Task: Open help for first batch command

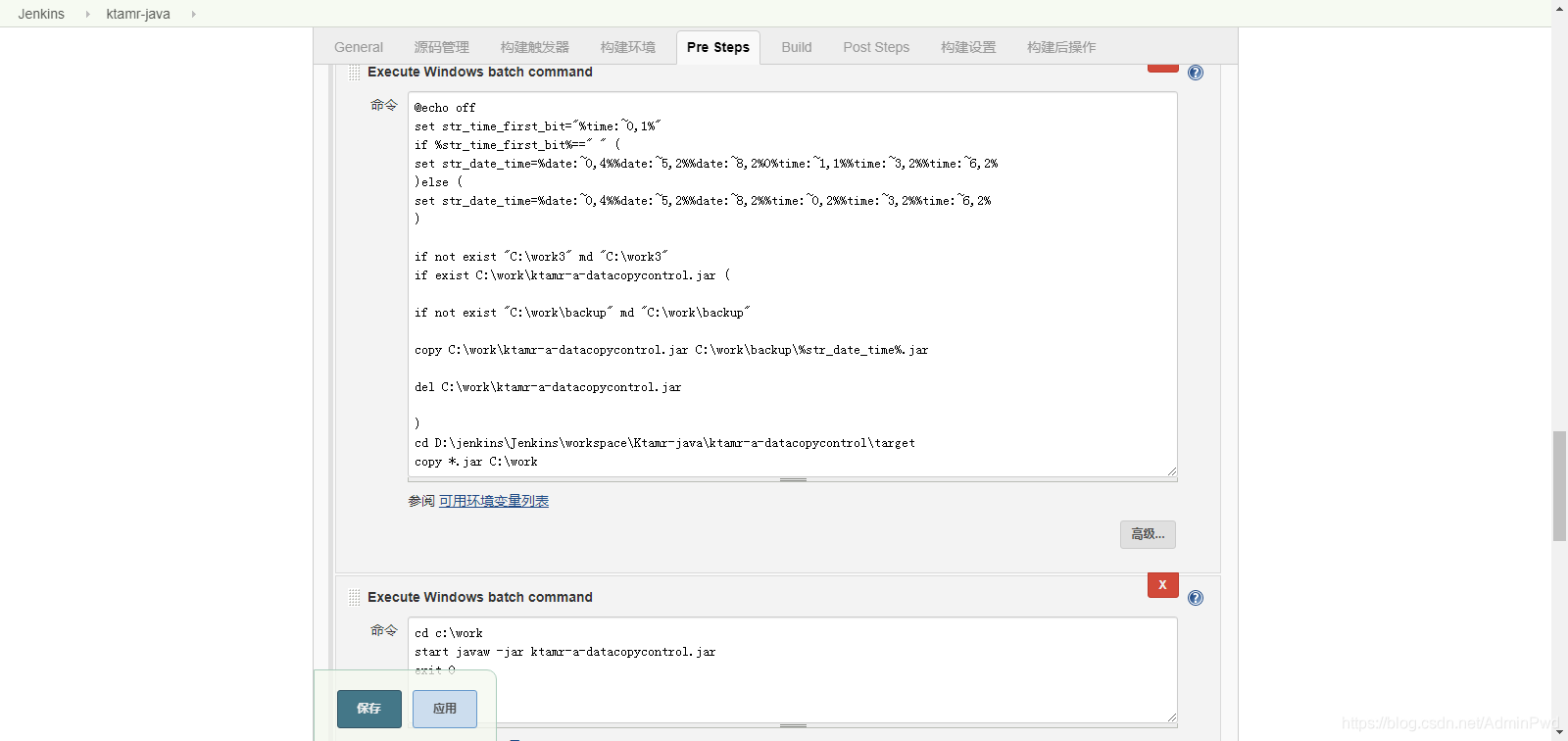Action: coord(1196,73)
